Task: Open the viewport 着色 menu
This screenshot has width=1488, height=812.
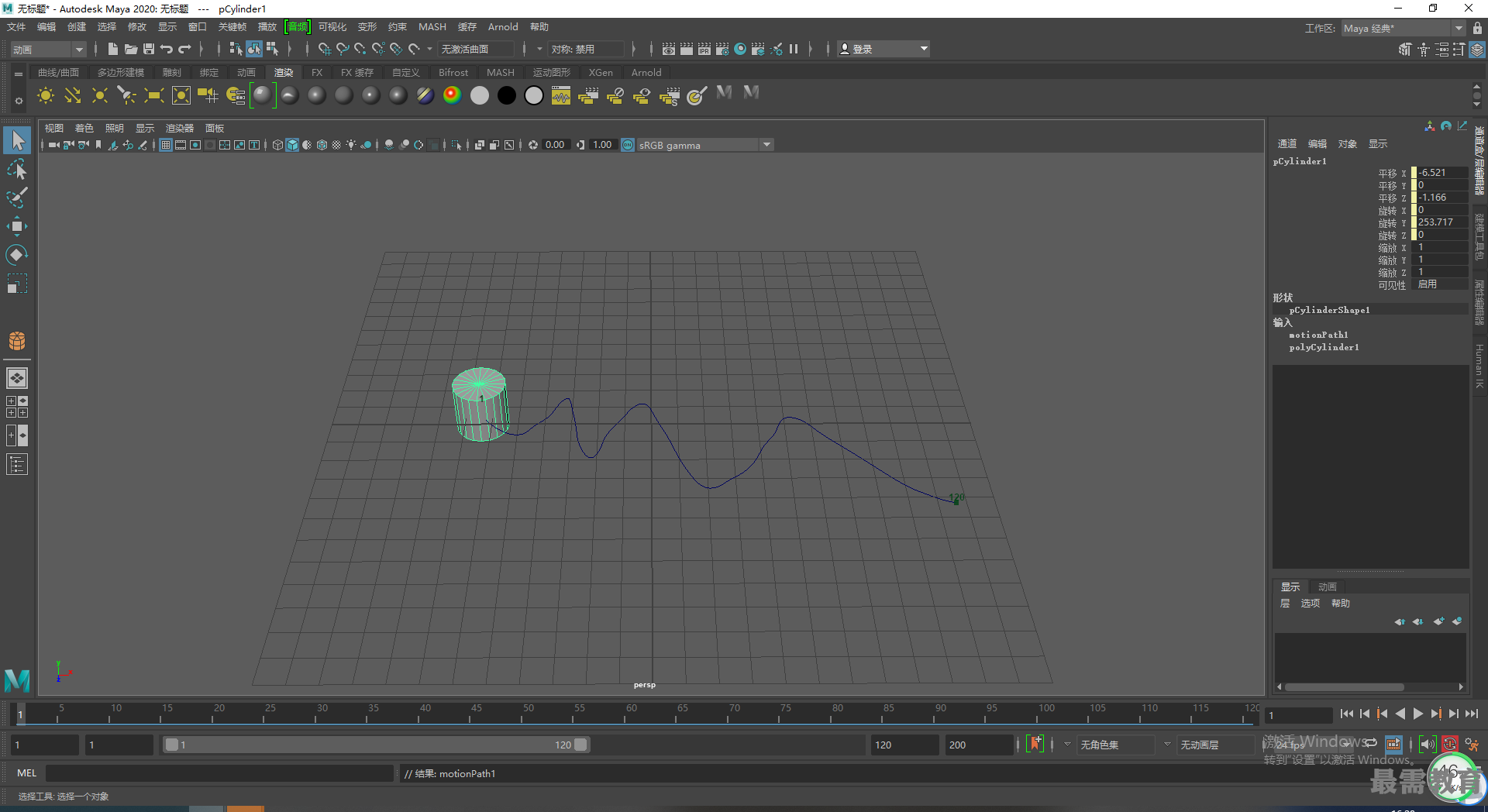Action: tap(84, 129)
